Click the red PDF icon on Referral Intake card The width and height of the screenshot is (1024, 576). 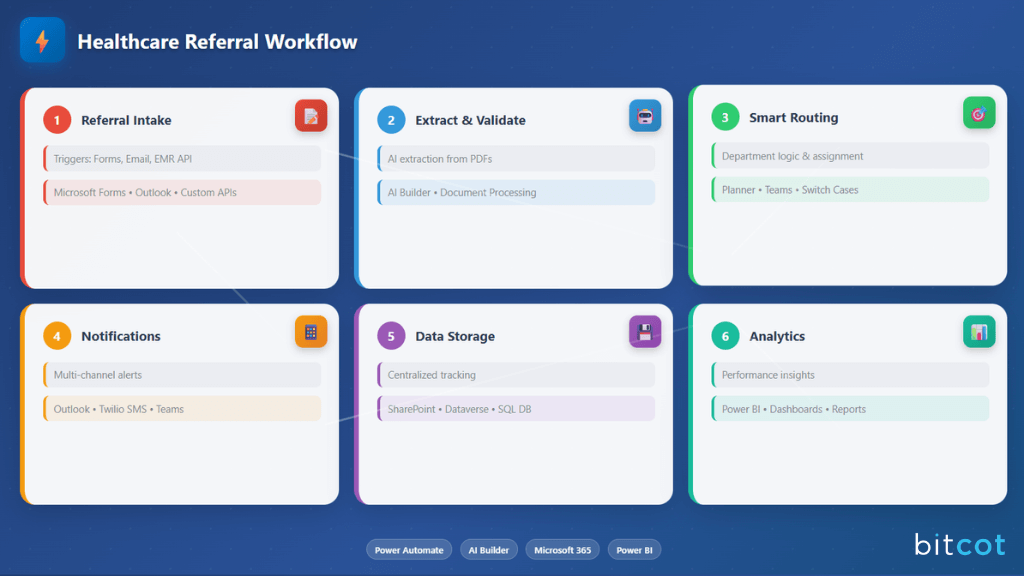tap(311, 116)
